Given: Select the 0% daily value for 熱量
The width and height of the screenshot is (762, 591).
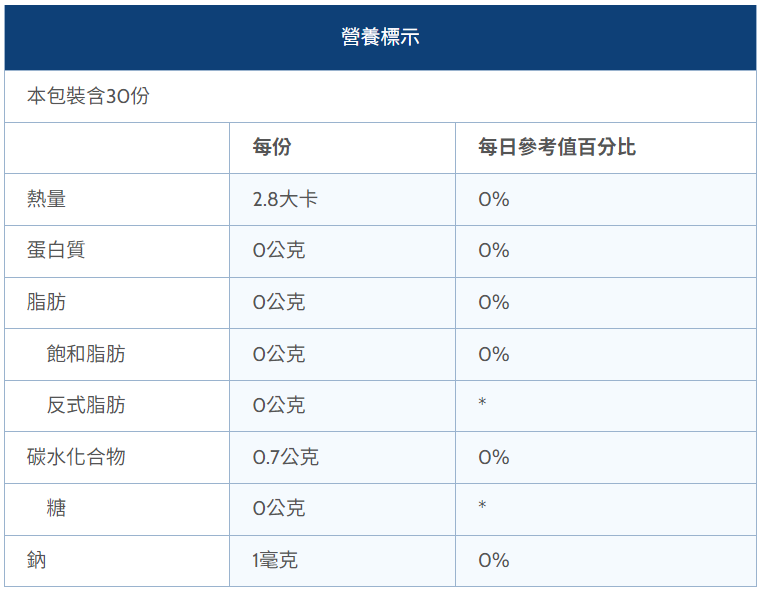Looking at the screenshot, I should point(494,199).
